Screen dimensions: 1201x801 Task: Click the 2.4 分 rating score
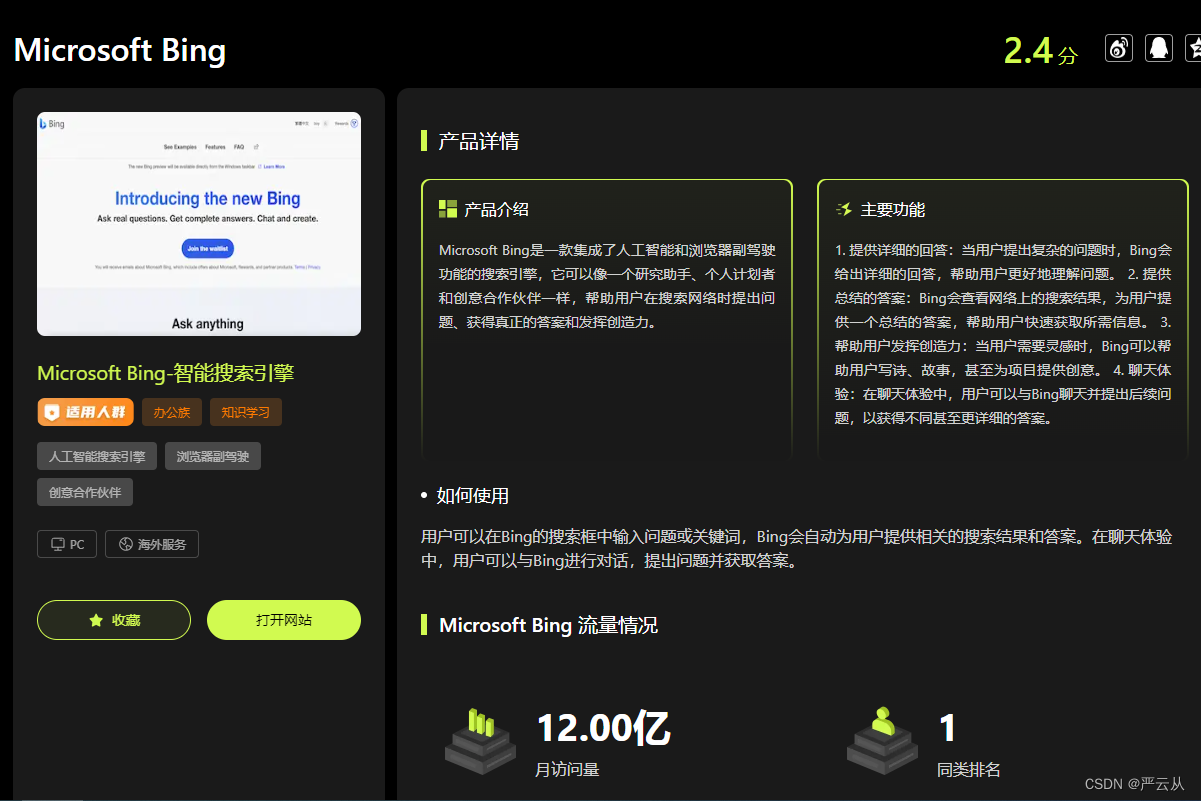1040,50
